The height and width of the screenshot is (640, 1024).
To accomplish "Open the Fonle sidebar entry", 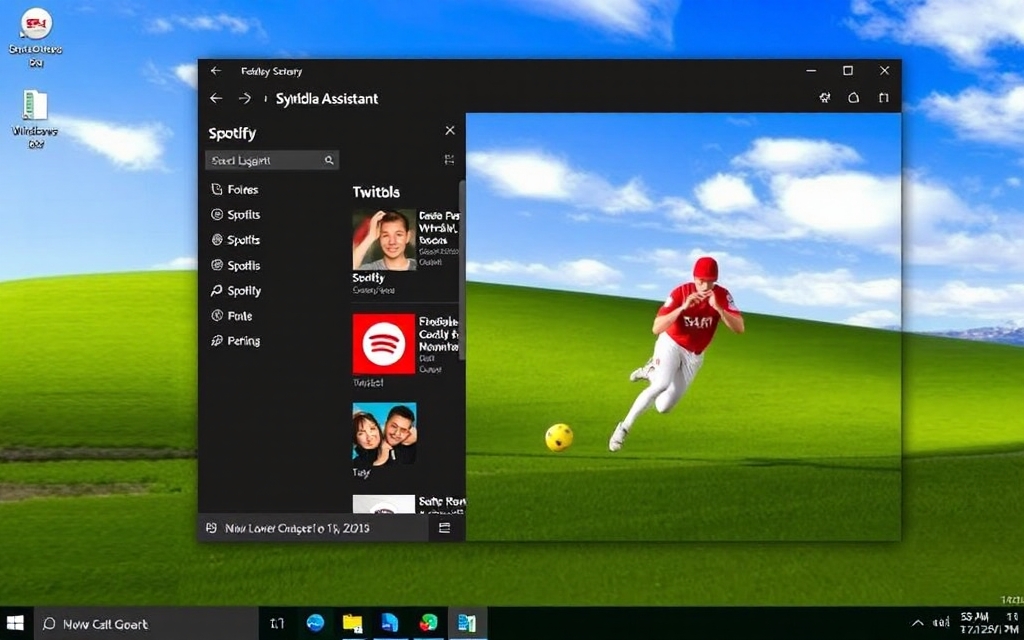I will (x=232, y=316).
